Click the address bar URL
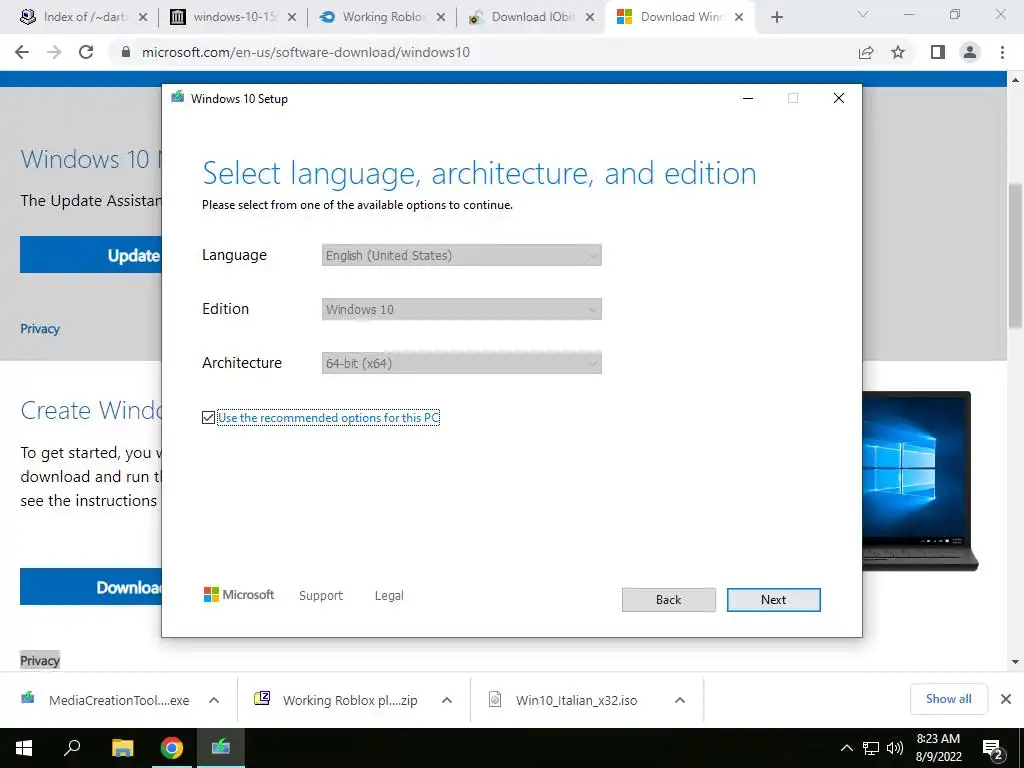1024x768 pixels. coord(306,52)
